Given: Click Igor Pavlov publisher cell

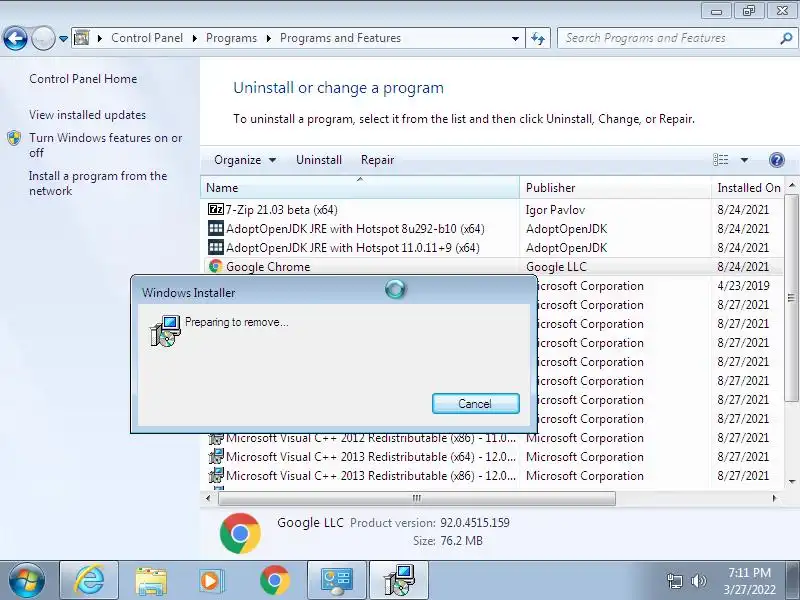Looking at the screenshot, I should point(555,210).
